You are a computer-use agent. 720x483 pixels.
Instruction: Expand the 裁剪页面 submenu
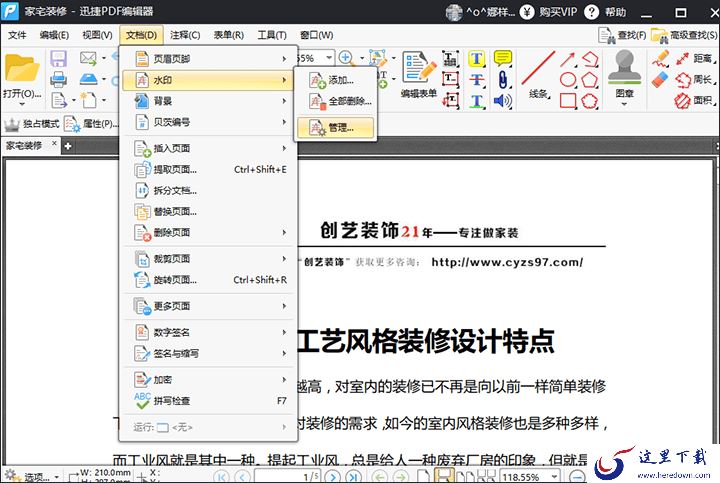pyautogui.click(x=208, y=259)
